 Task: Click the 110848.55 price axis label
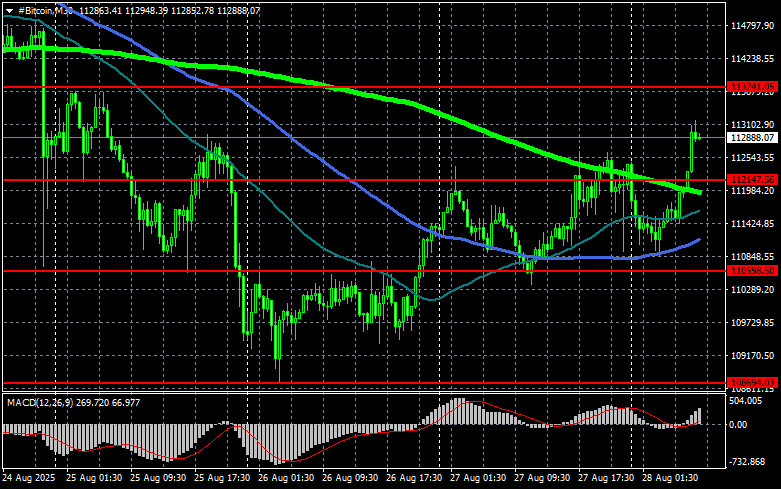point(752,256)
